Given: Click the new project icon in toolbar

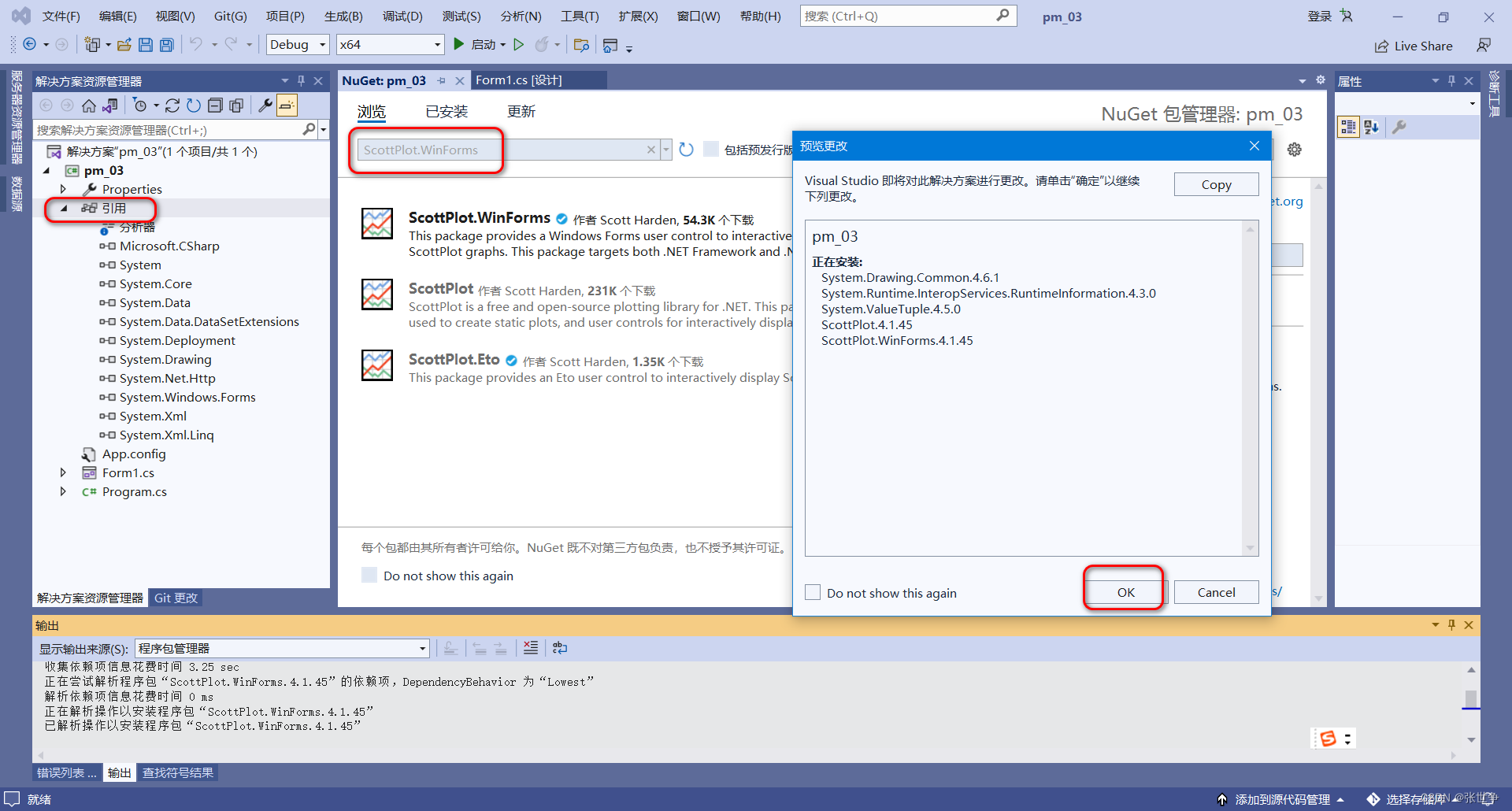Looking at the screenshot, I should [x=92, y=45].
